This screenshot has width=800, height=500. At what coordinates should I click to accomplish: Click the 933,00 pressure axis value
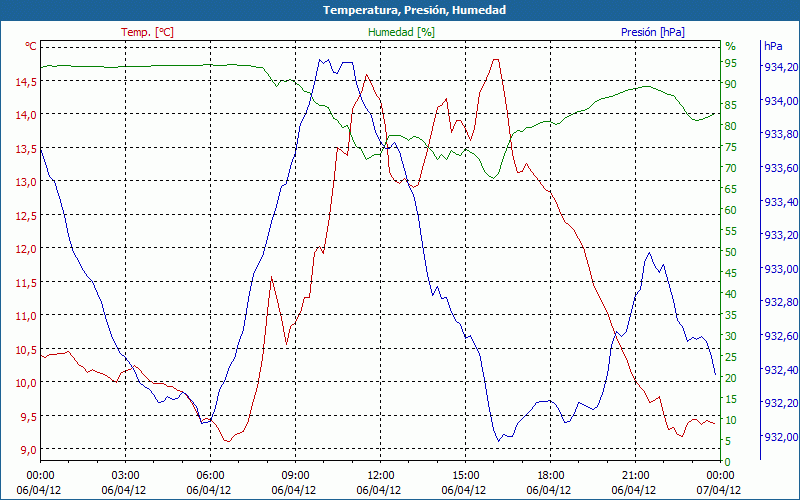781,269
